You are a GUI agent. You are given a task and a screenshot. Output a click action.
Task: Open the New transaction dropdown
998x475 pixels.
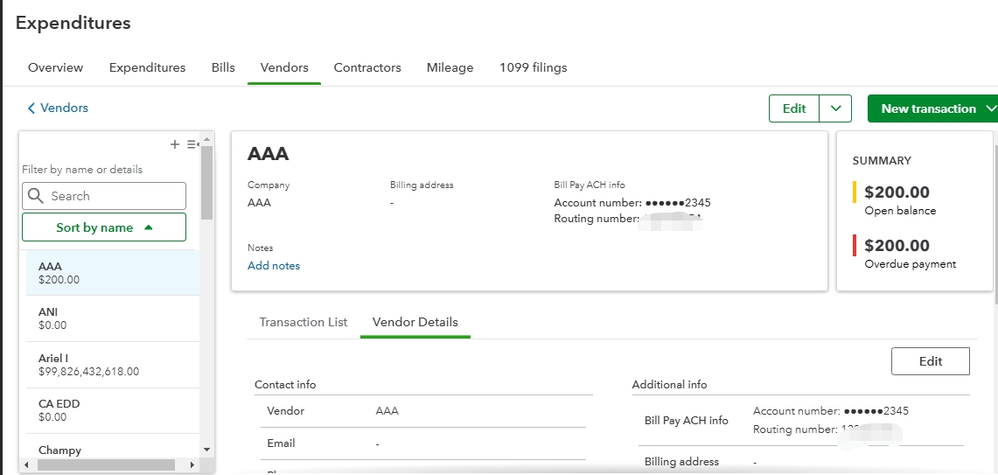[x=933, y=108]
